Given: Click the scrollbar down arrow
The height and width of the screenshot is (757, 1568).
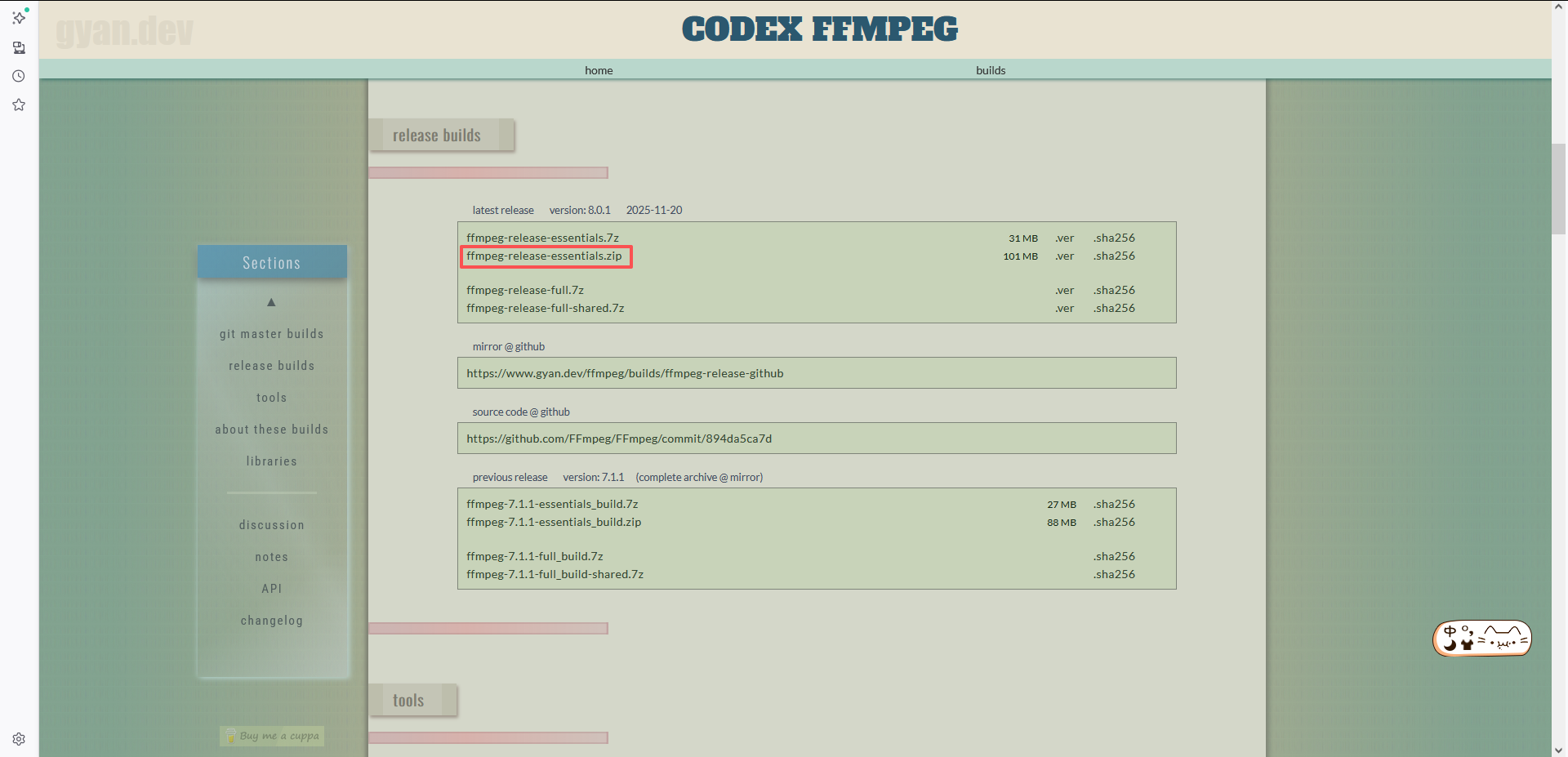Looking at the screenshot, I should pos(1559,750).
